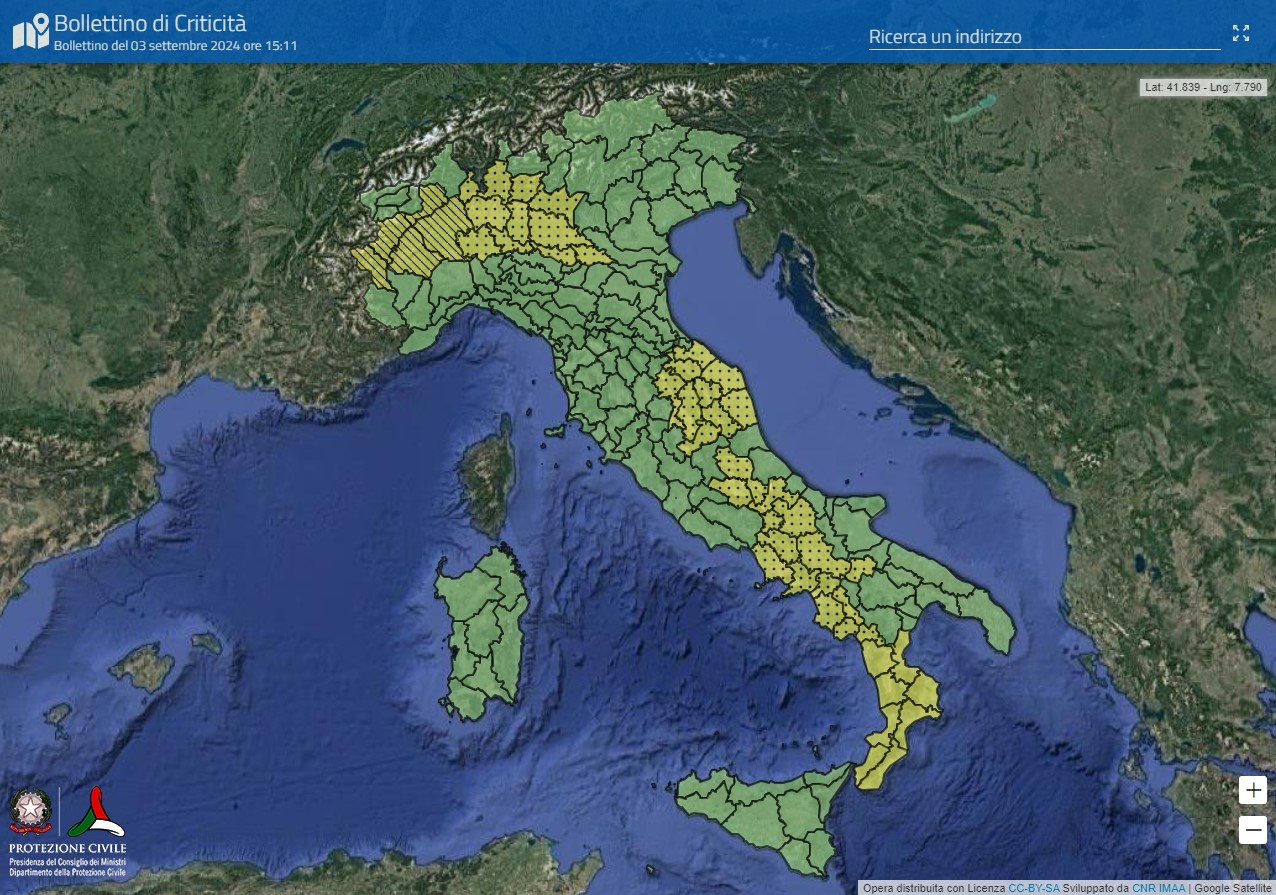
Task: Click the Dipartimento della Protezione Civile caption
Action: (68, 873)
